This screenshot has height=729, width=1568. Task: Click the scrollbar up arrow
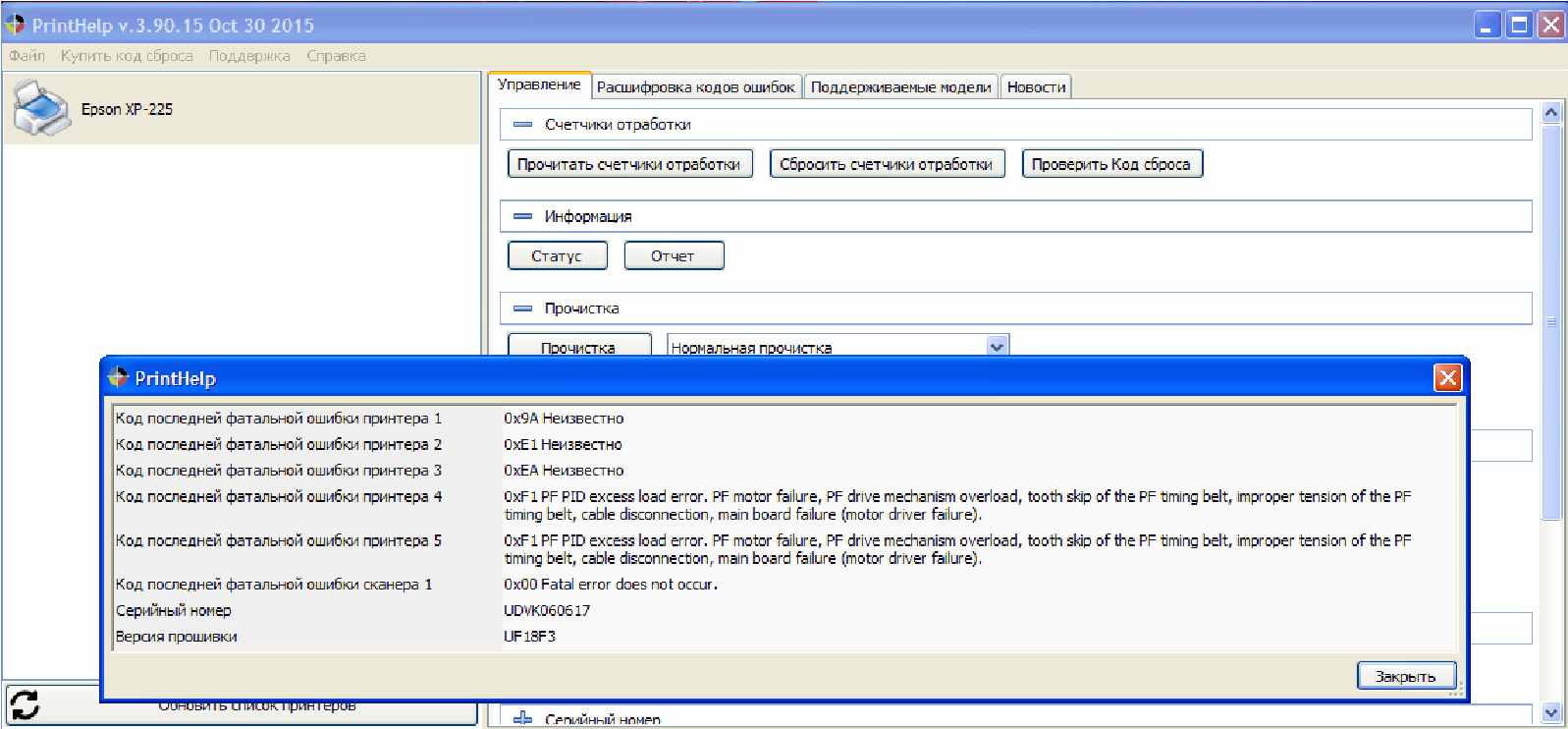click(1551, 112)
